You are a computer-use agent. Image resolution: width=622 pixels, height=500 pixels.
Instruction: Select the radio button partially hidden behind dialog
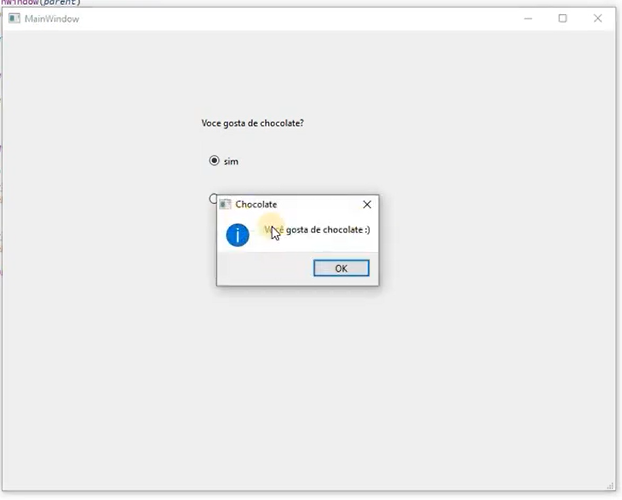click(x=212, y=197)
